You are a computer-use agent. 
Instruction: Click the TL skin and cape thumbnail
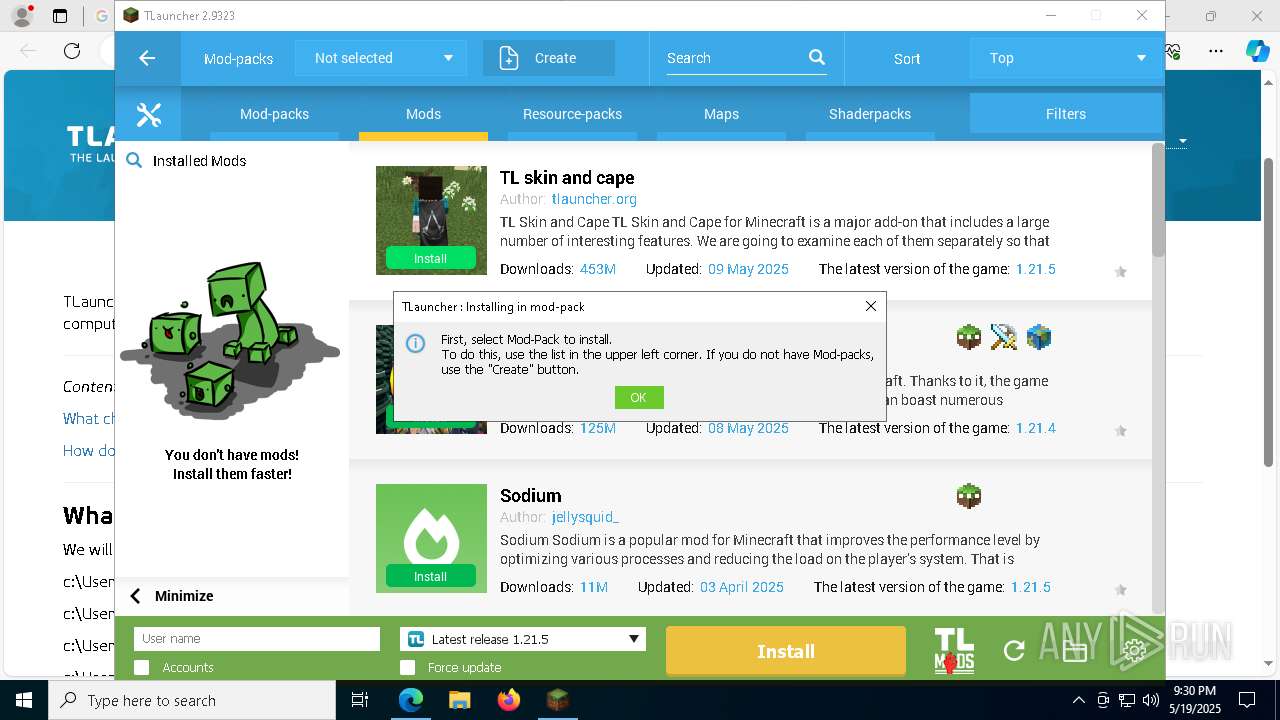click(x=431, y=220)
